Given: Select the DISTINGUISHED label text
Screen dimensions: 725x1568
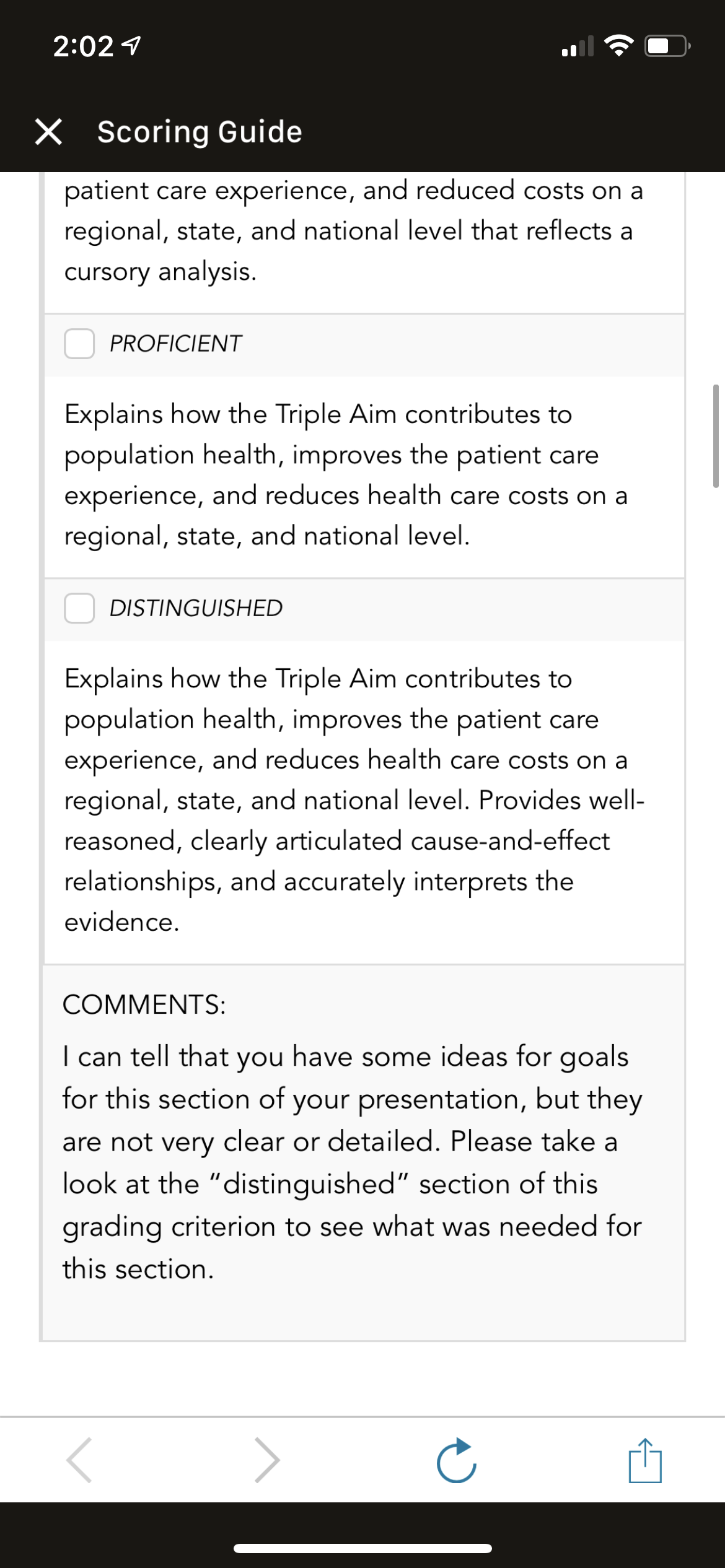Looking at the screenshot, I should pos(196,608).
